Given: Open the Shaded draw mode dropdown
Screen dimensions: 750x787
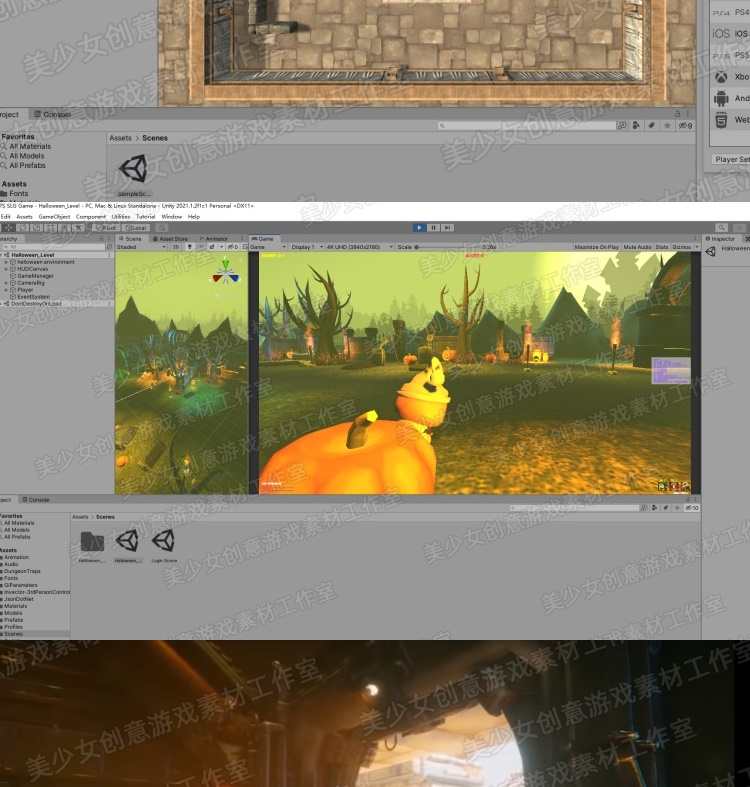Looking at the screenshot, I should [x=142, y=247].
